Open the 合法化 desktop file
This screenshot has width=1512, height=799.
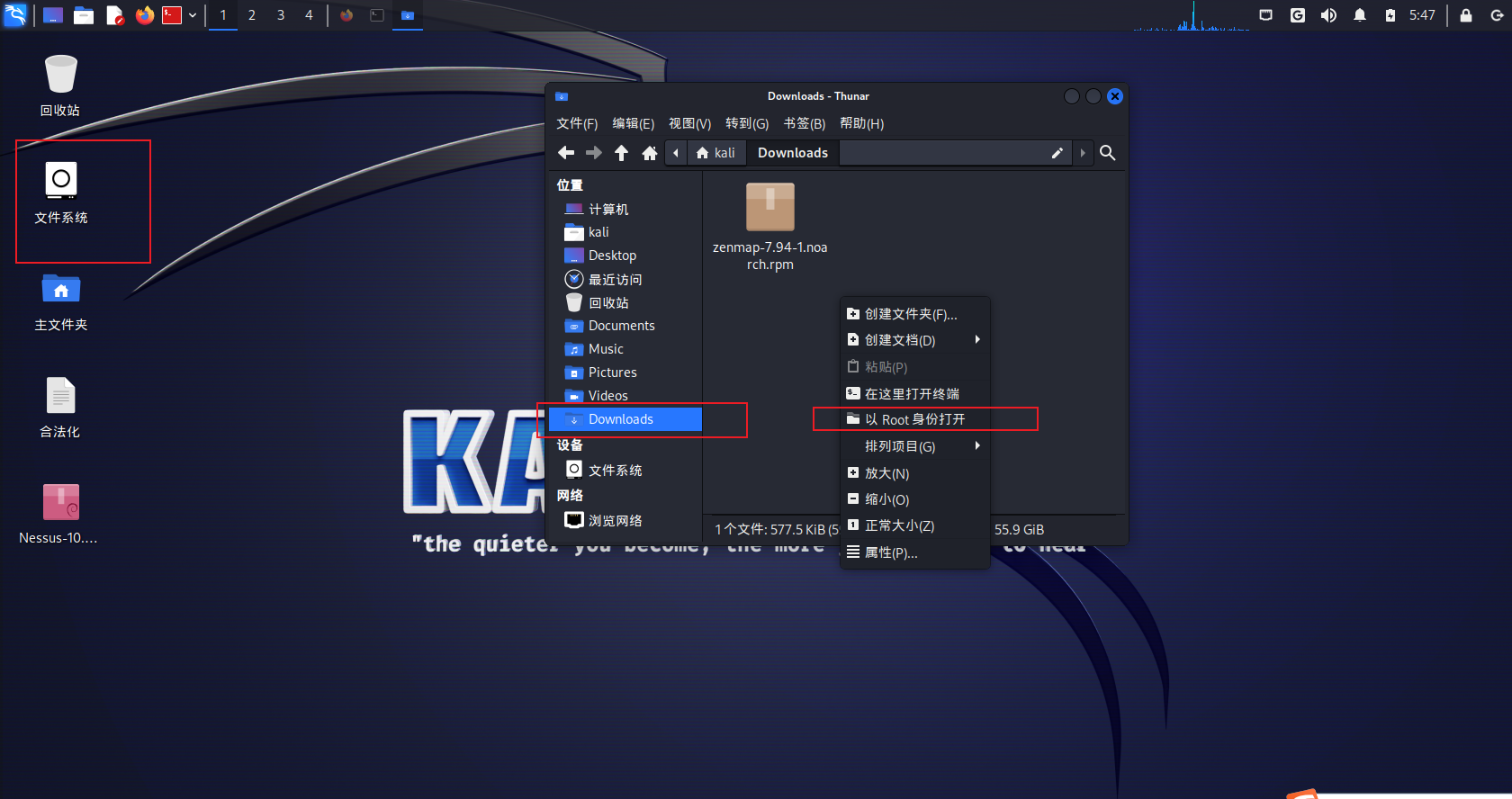pyautogui.click(x=60, y=408)
